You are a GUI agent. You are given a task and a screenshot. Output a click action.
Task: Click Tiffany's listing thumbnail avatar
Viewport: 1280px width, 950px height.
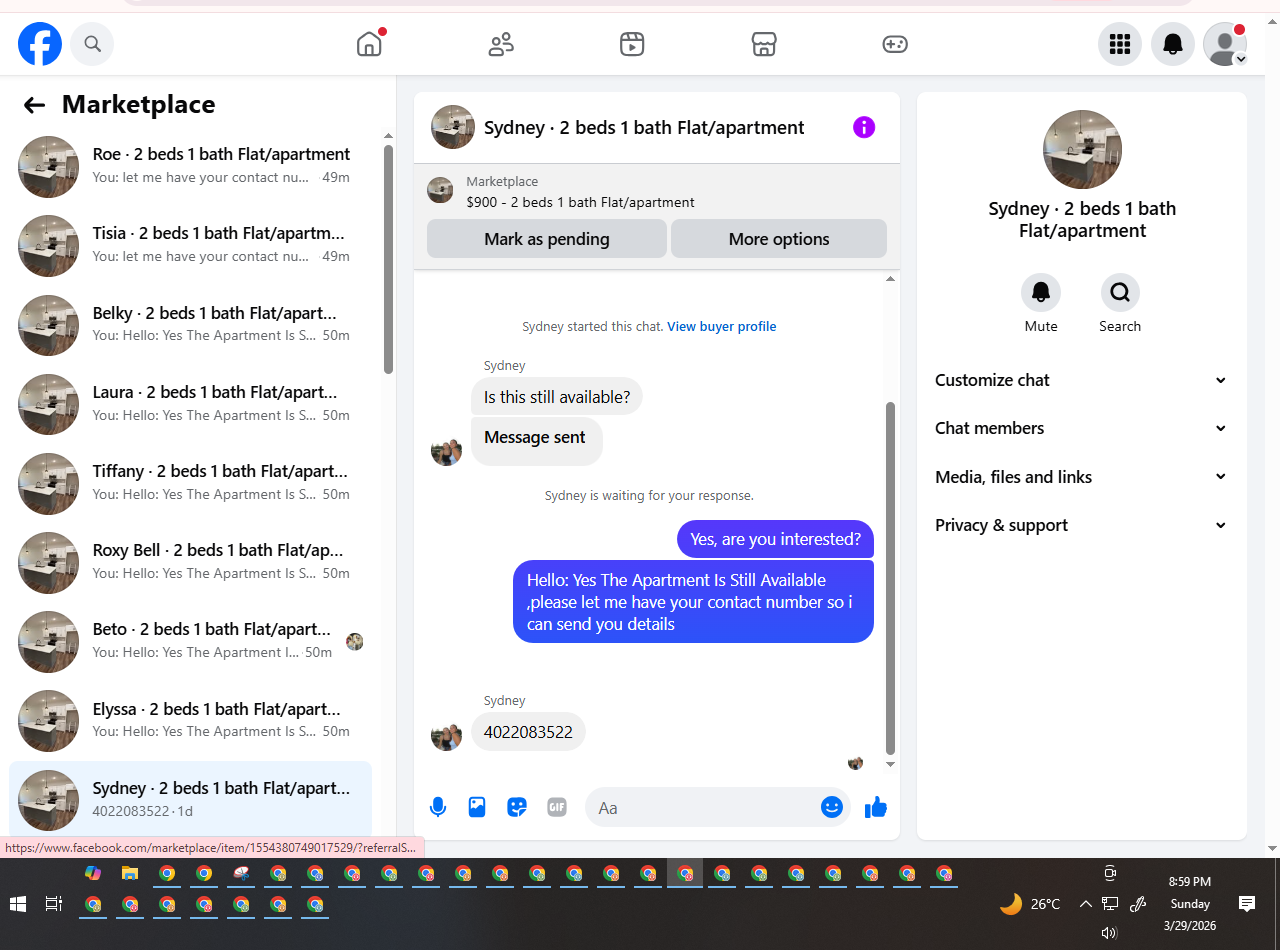tap(48, 484)
